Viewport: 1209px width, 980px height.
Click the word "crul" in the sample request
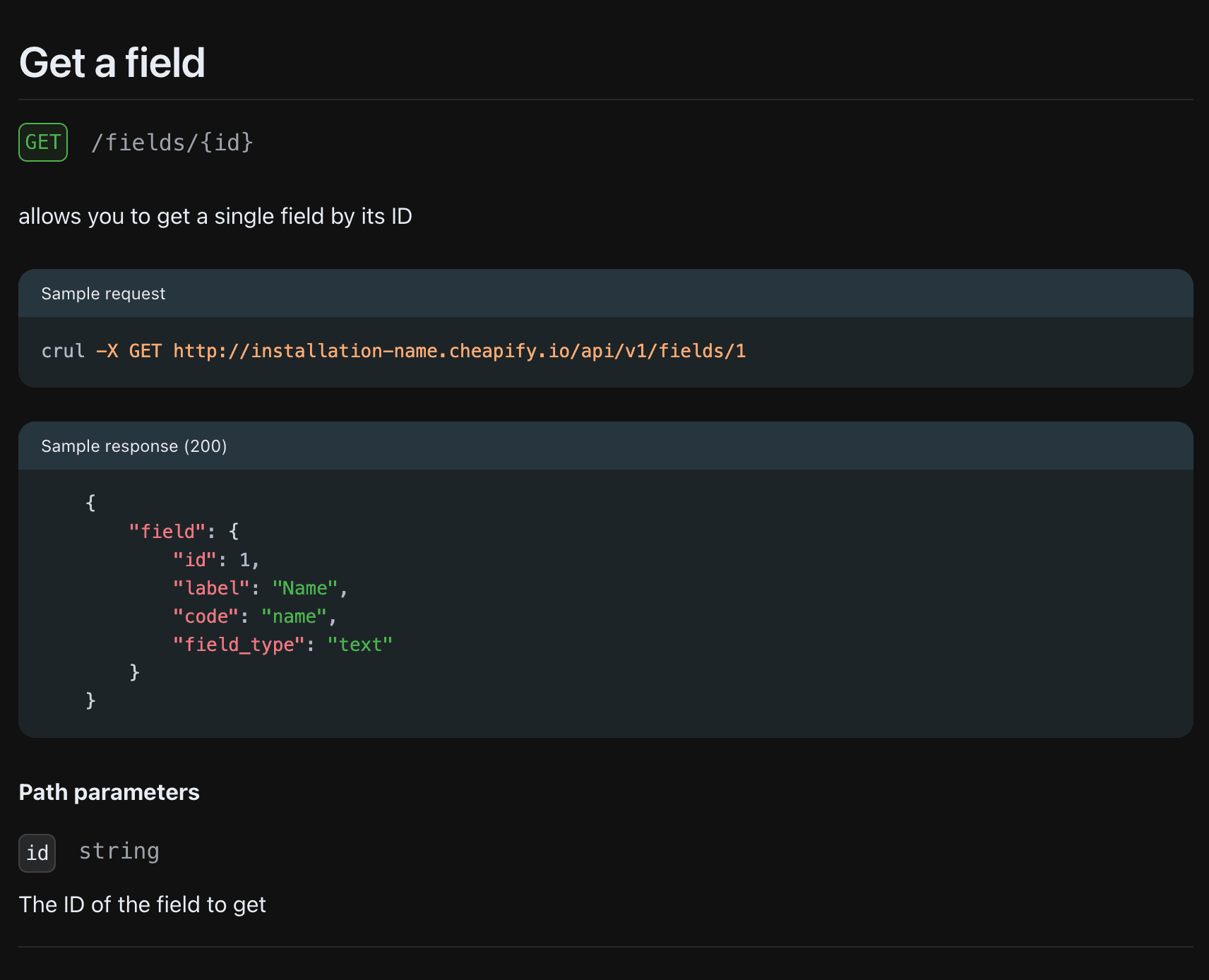pyautogui.click(x=63, y=351)
